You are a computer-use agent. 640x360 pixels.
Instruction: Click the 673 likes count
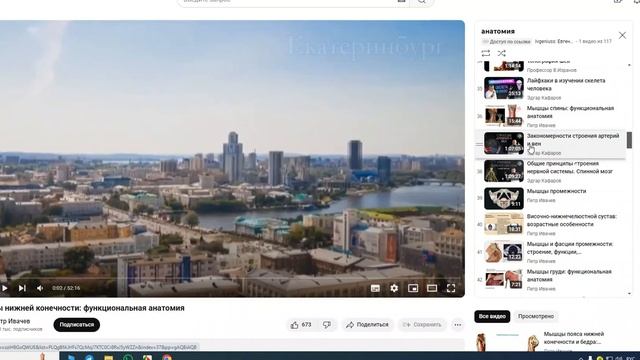click(x=306, y=325)
